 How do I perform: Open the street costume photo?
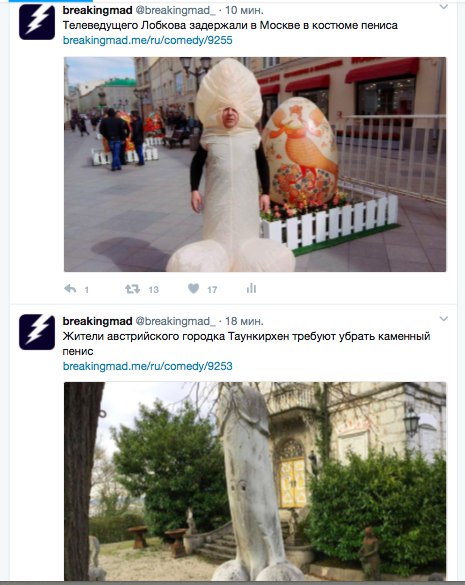(x=255, y=164)
